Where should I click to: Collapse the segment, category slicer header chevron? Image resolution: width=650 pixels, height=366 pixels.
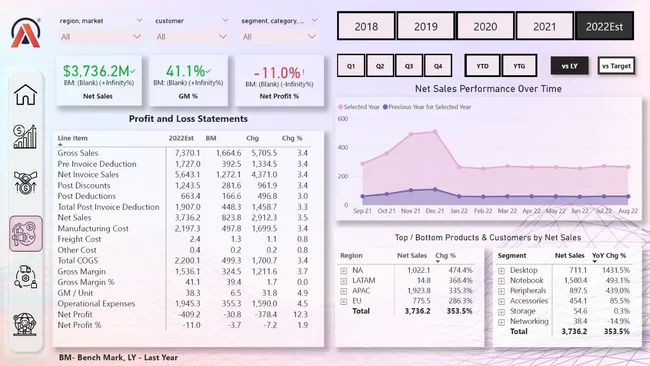[x=314, y=20]
